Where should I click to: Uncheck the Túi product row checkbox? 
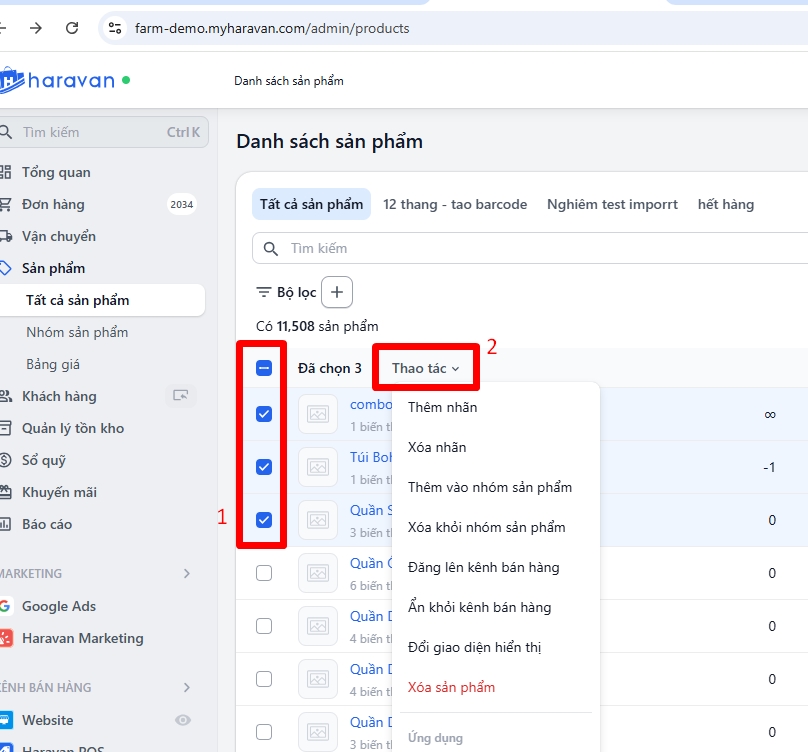click(x=264, y=467)
